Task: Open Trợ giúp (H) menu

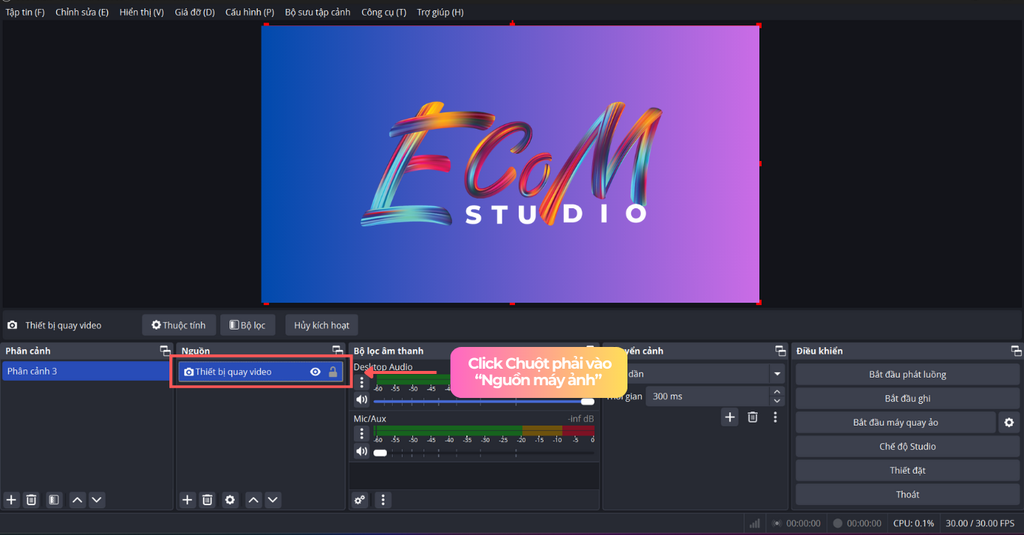Action: tap(440, 12)
